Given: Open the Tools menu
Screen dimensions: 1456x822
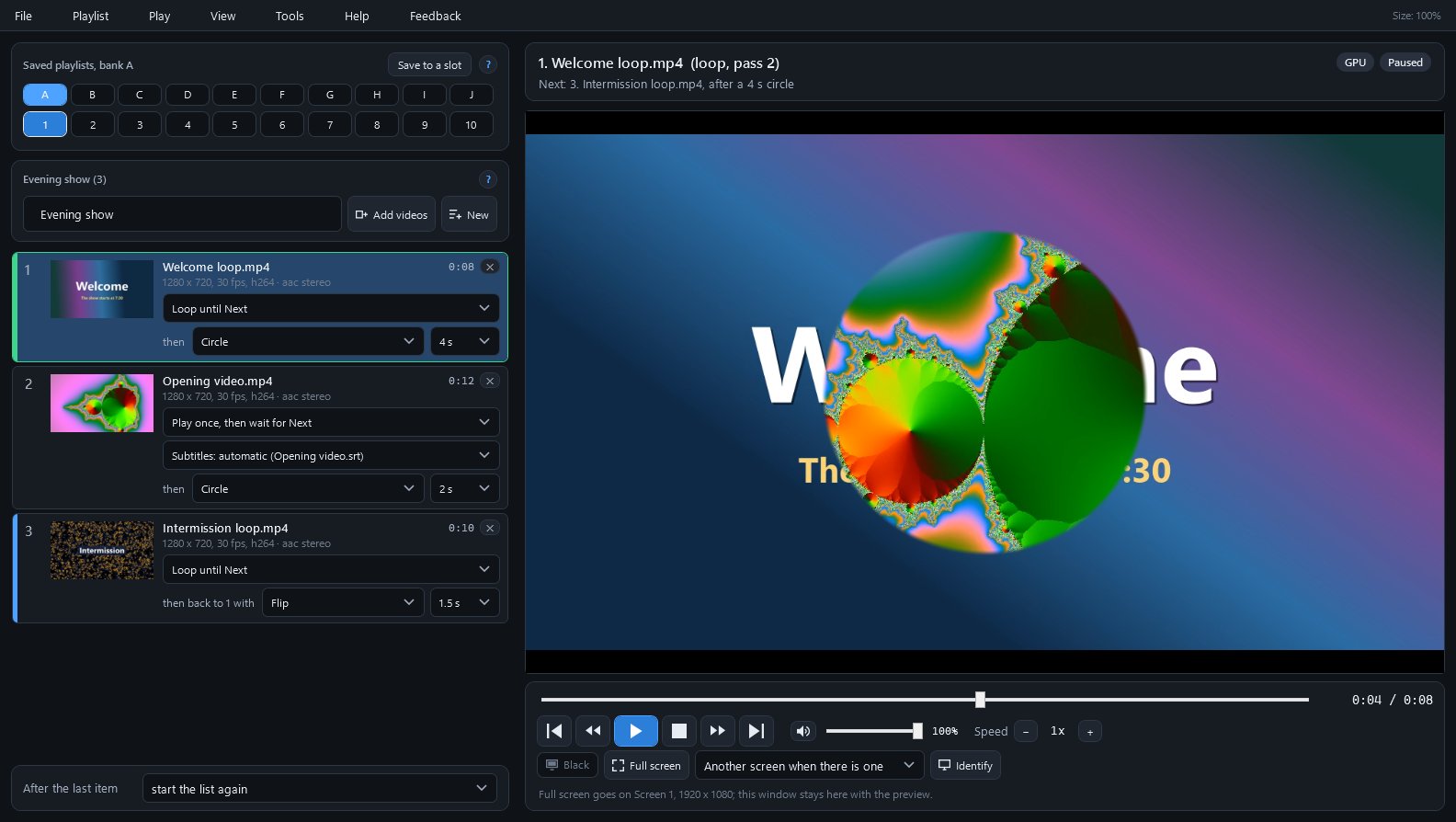Looking at the screenshot, I should [x=290, y=16].
